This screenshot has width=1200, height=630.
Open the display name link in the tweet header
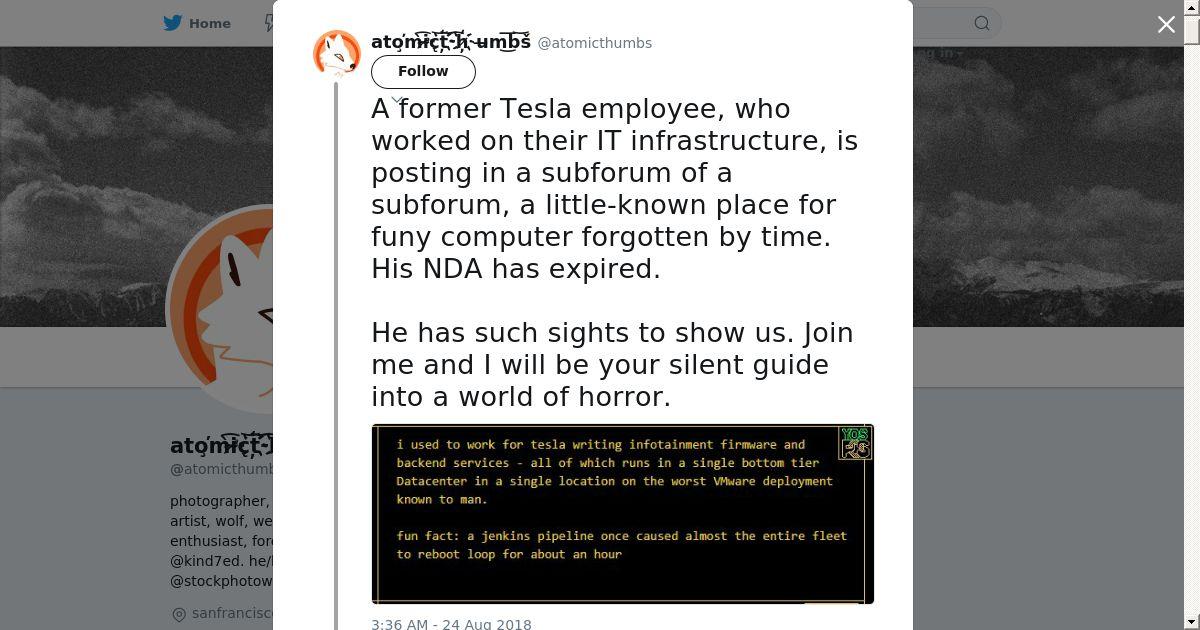click(x=451, y=42)
